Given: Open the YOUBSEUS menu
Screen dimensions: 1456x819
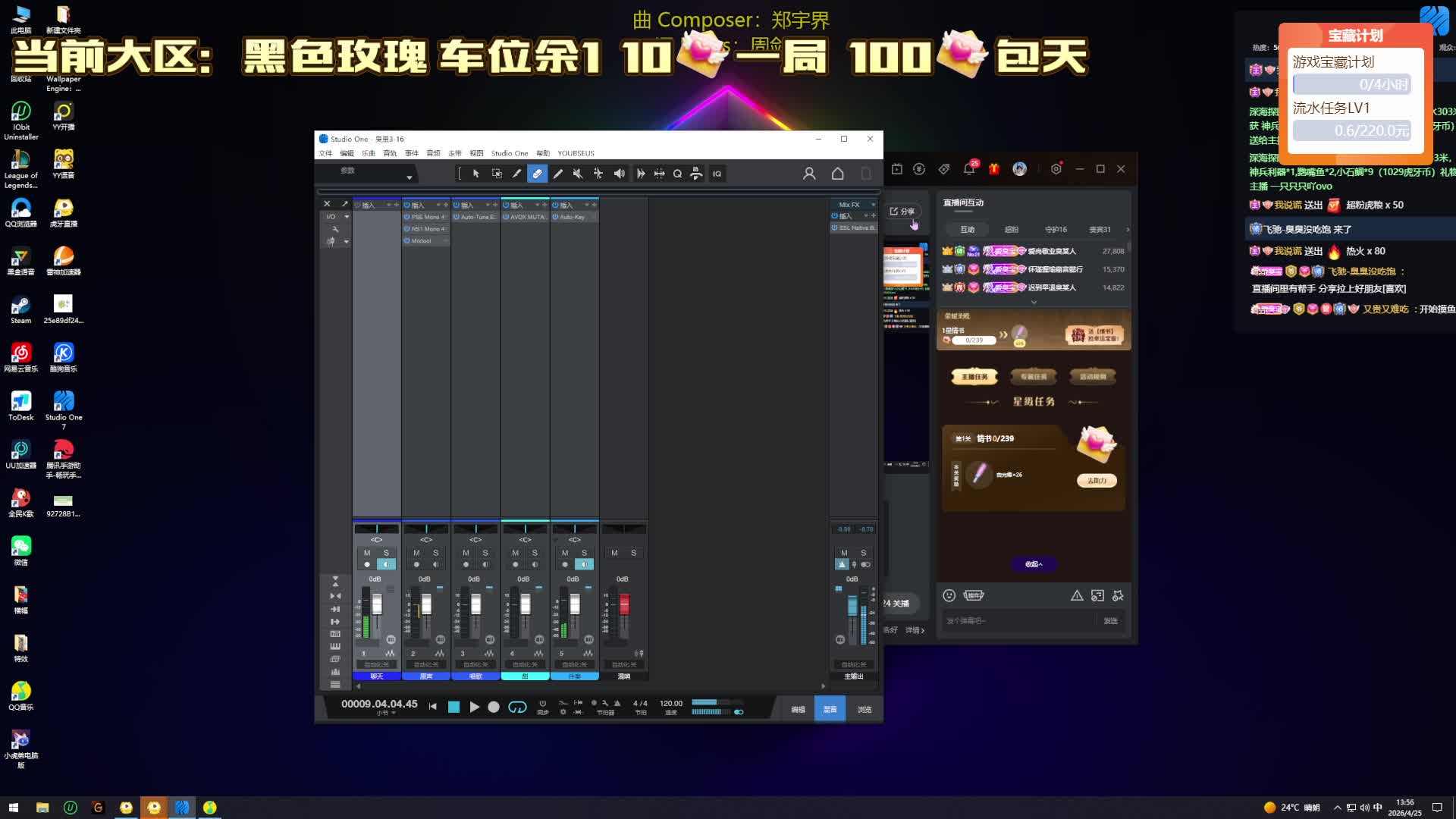Looking at the screenshot, I should pos(576,153).
